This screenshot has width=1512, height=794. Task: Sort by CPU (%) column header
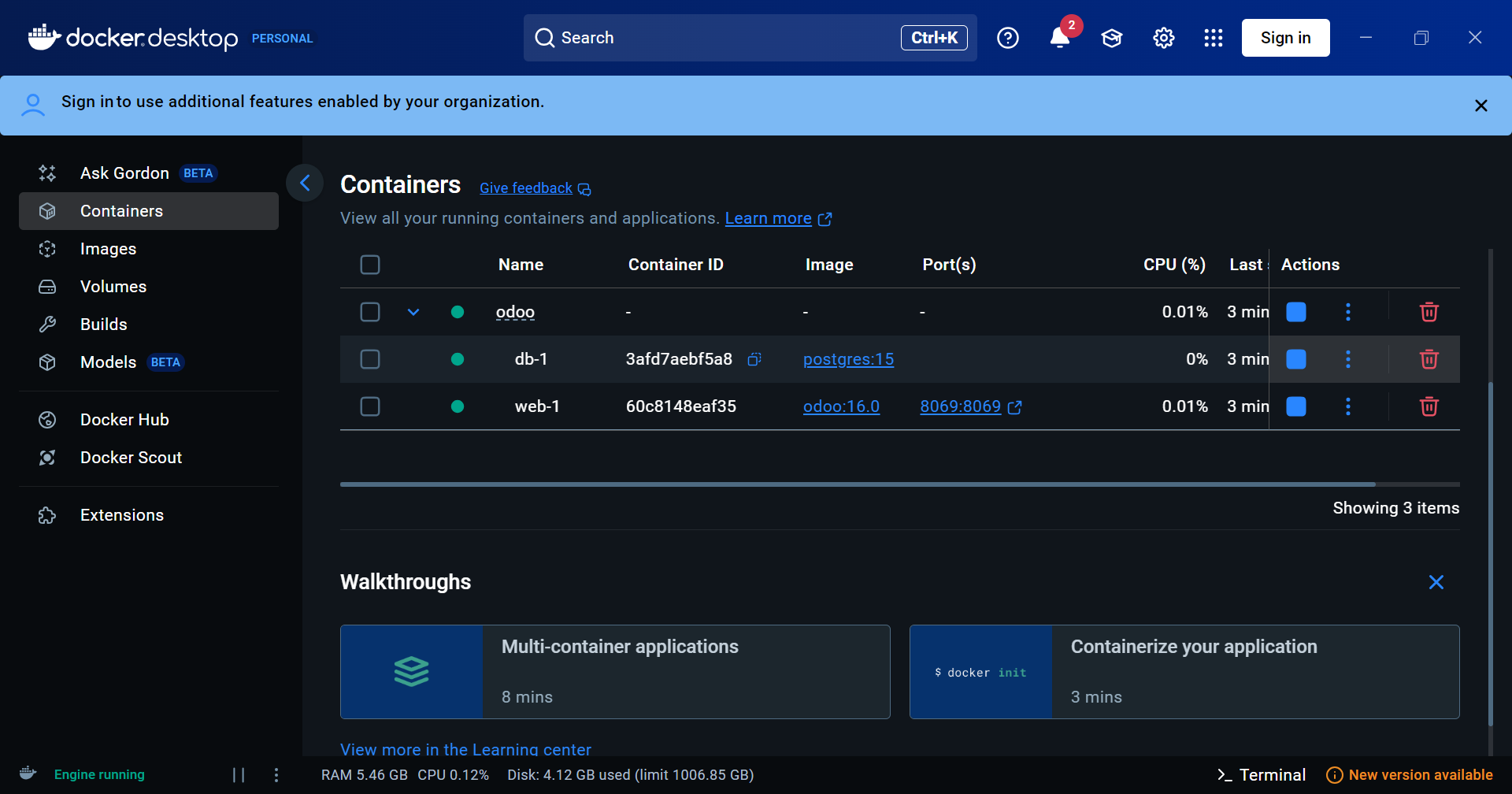tap(1174, 265)
